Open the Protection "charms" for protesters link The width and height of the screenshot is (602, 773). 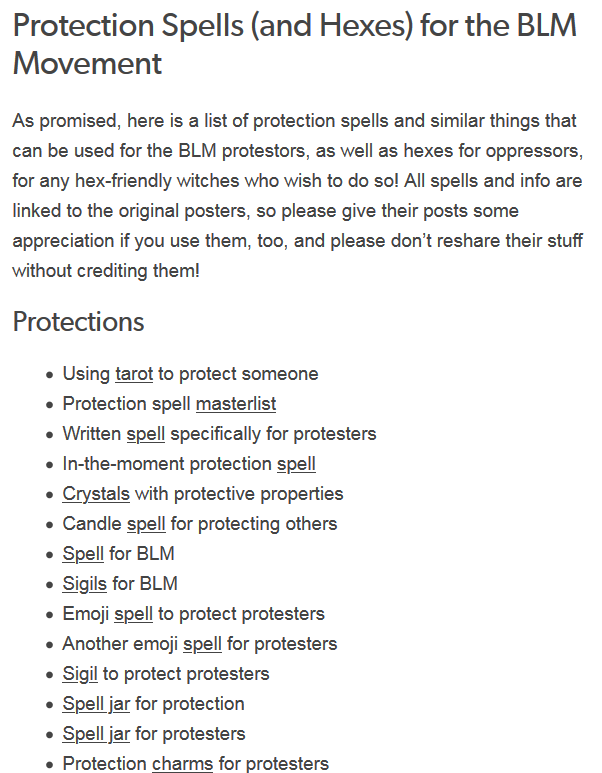[182, 764]
